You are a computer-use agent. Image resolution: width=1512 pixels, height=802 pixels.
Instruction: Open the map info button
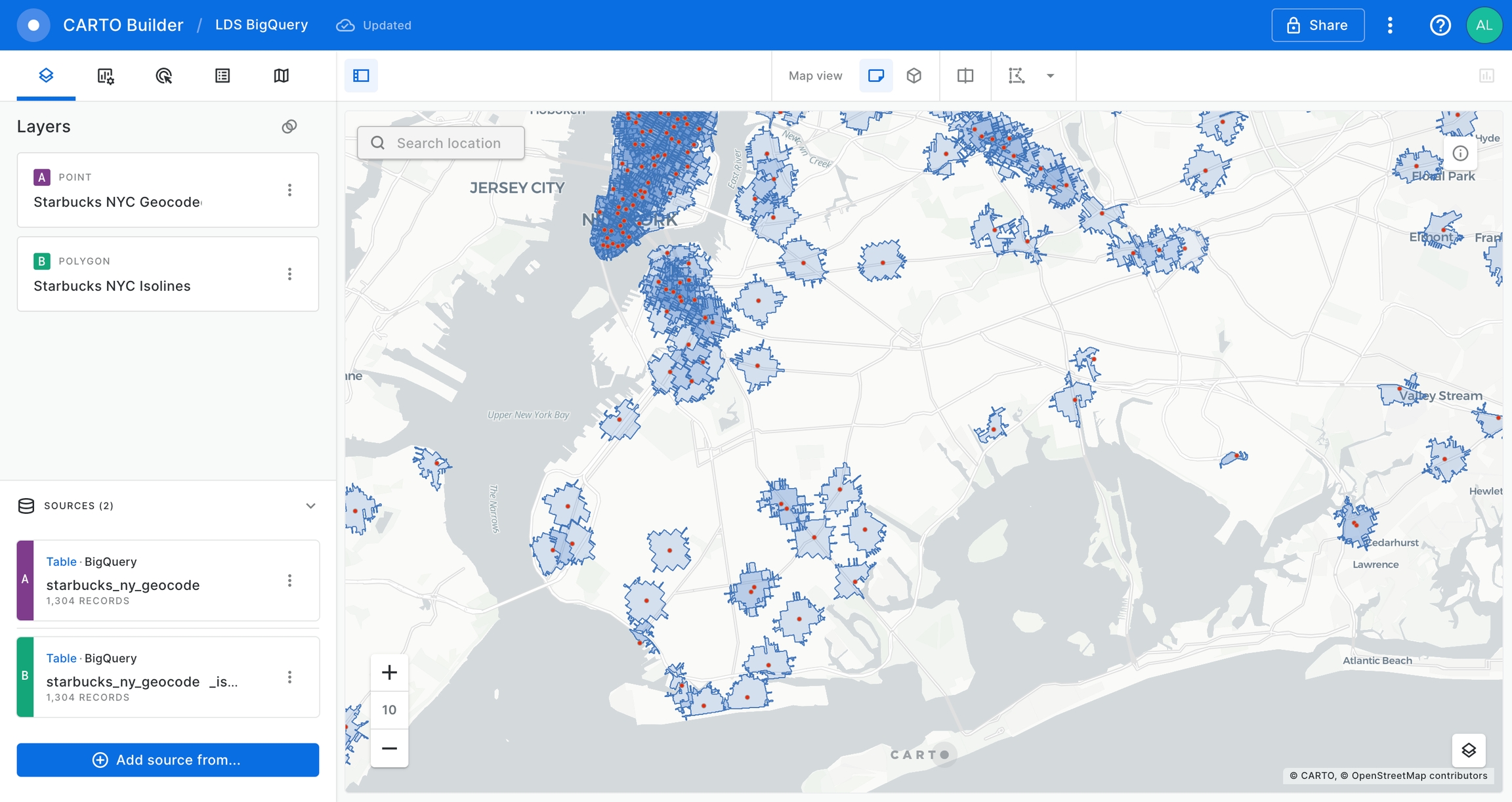[x=1460, y=153]
